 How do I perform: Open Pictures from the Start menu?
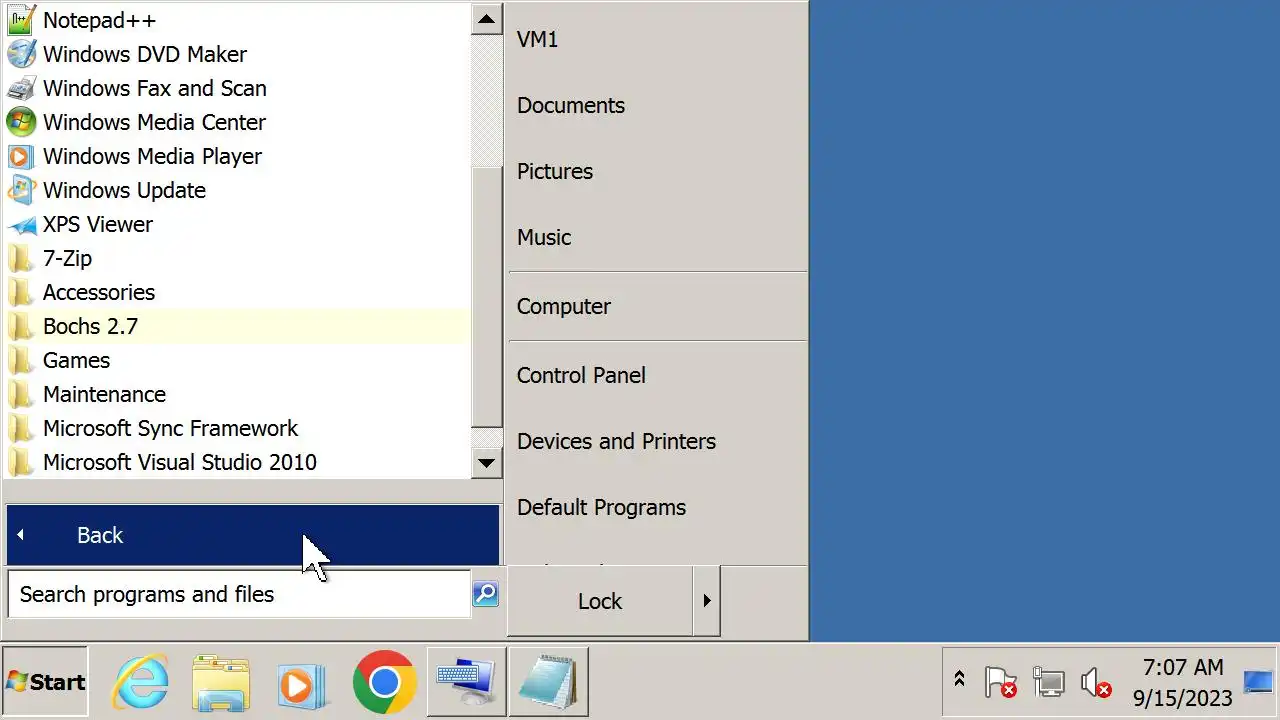point(657,171)
